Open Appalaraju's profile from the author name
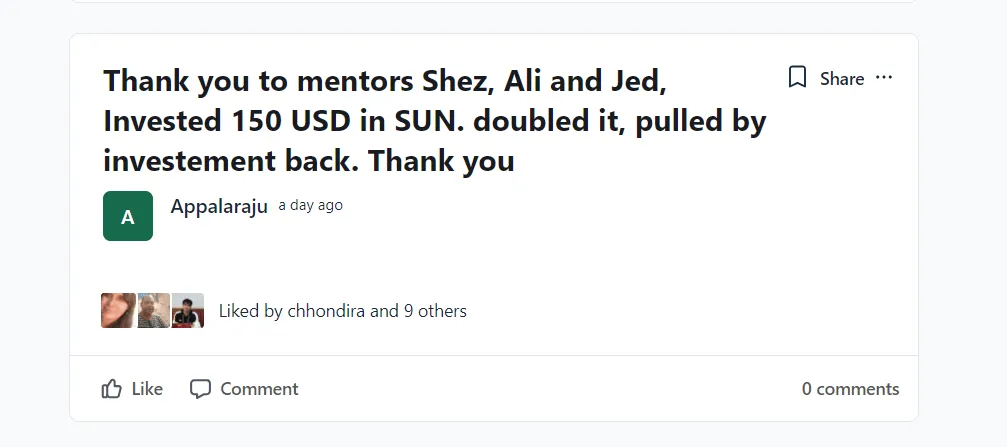 click(219, 206)
